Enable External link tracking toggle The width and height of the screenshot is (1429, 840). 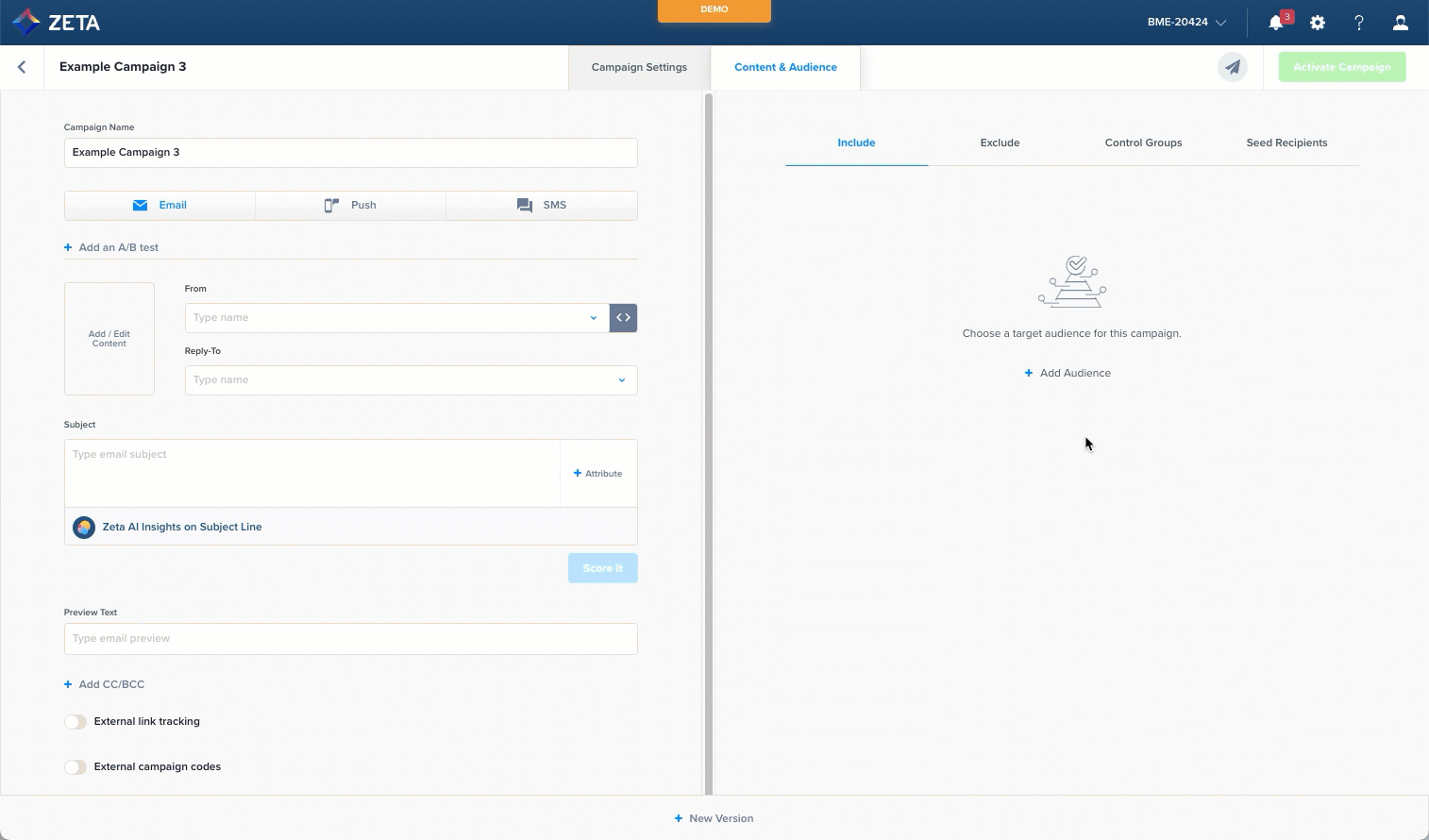click(76, 722)
